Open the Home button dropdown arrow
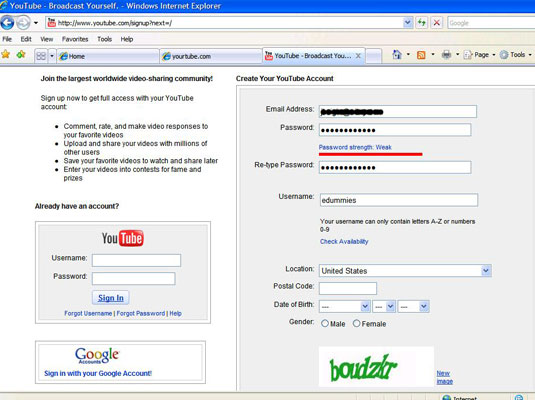535x400 pixels. [x=408, y=55]
